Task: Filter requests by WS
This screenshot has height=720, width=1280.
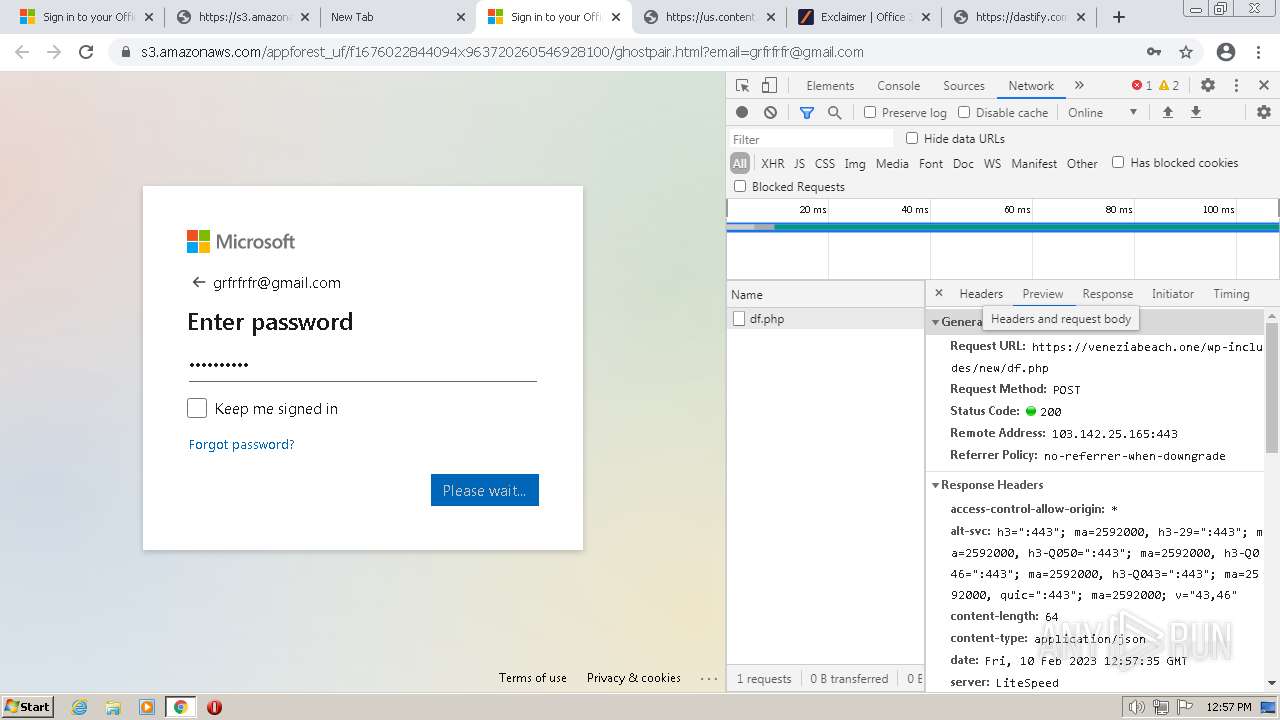Action: 992,163
